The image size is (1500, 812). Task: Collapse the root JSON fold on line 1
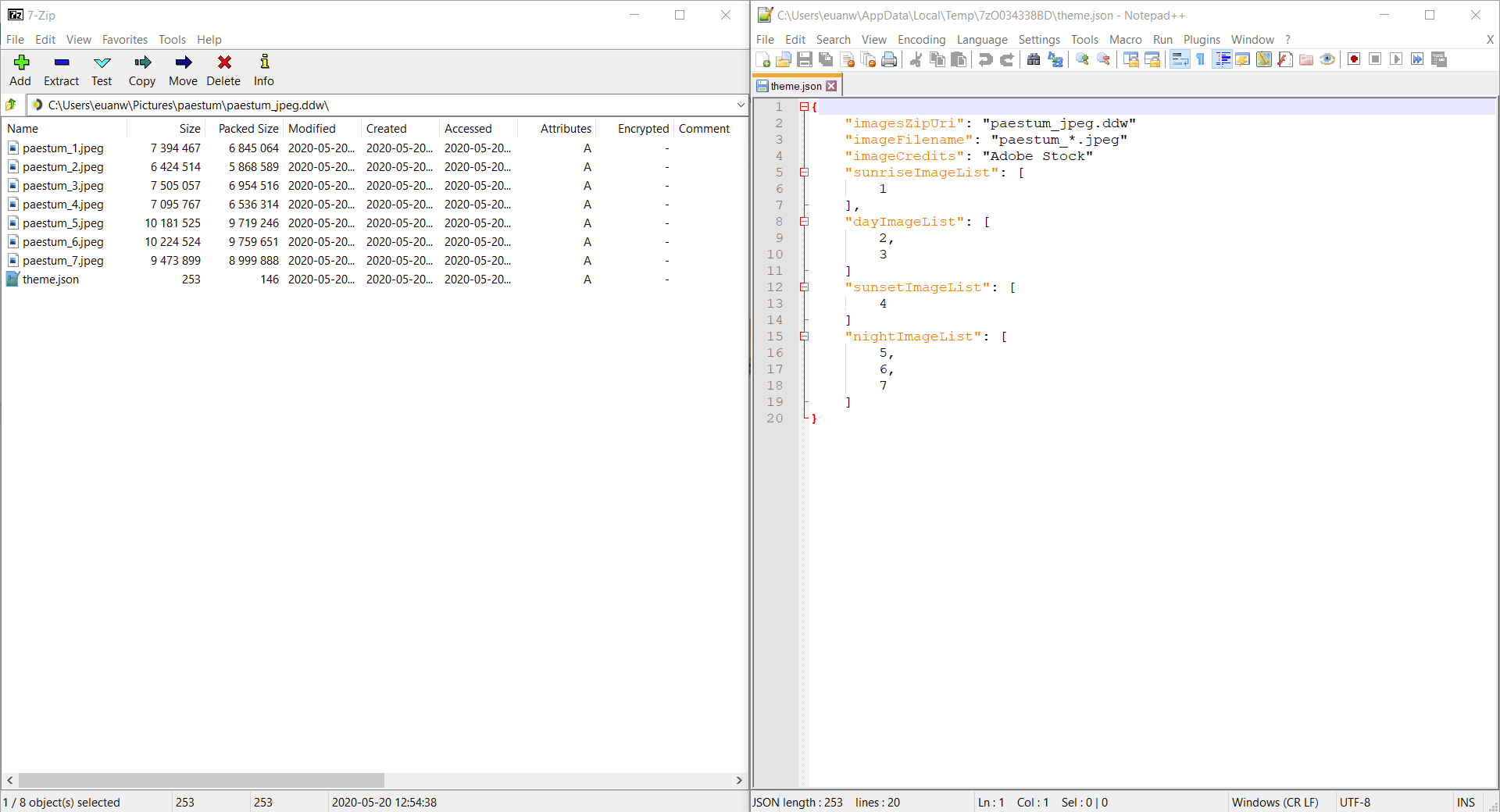[805, 107]
